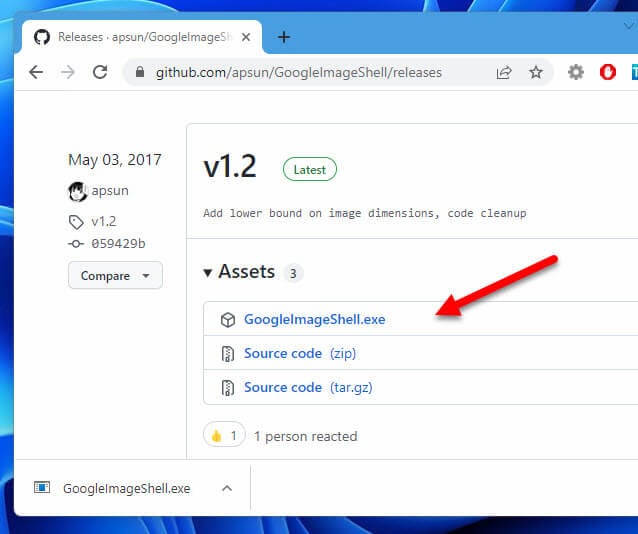Viewport: 638px width, 534px height.
Task: Open apsun's user avatar
Action: pyautogui.click(x=77, y=191)
